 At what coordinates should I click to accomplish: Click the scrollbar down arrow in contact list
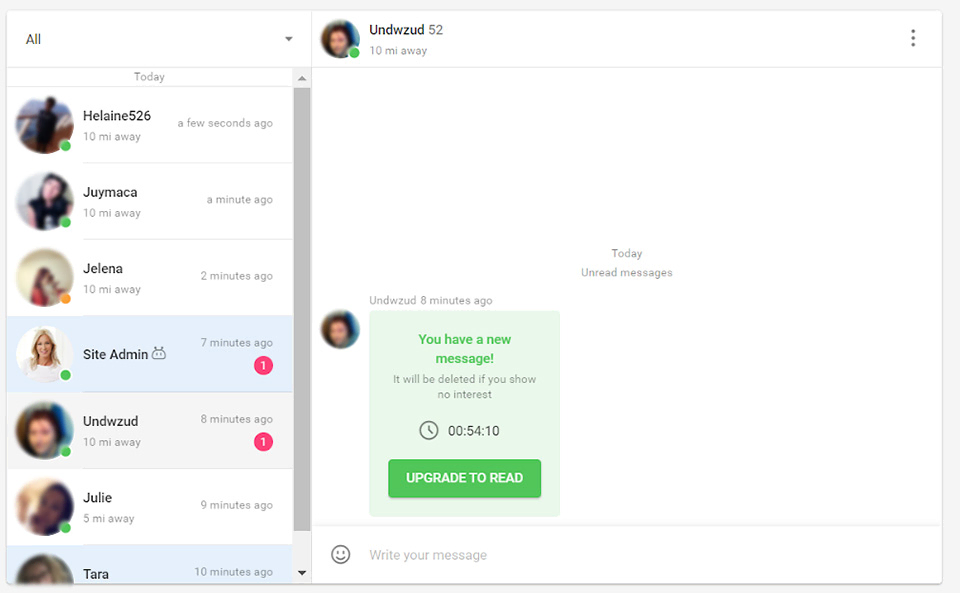pos(302,573)
